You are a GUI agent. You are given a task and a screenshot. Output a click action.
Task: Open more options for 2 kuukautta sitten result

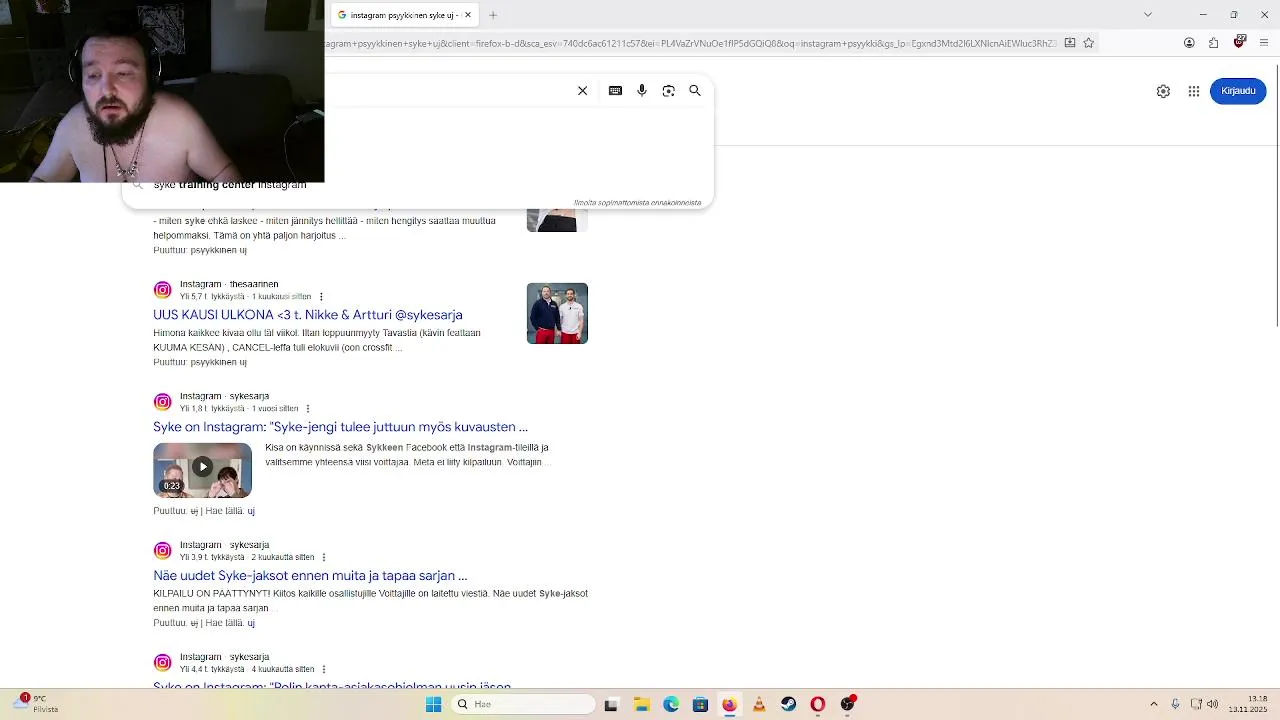[323, 557]
